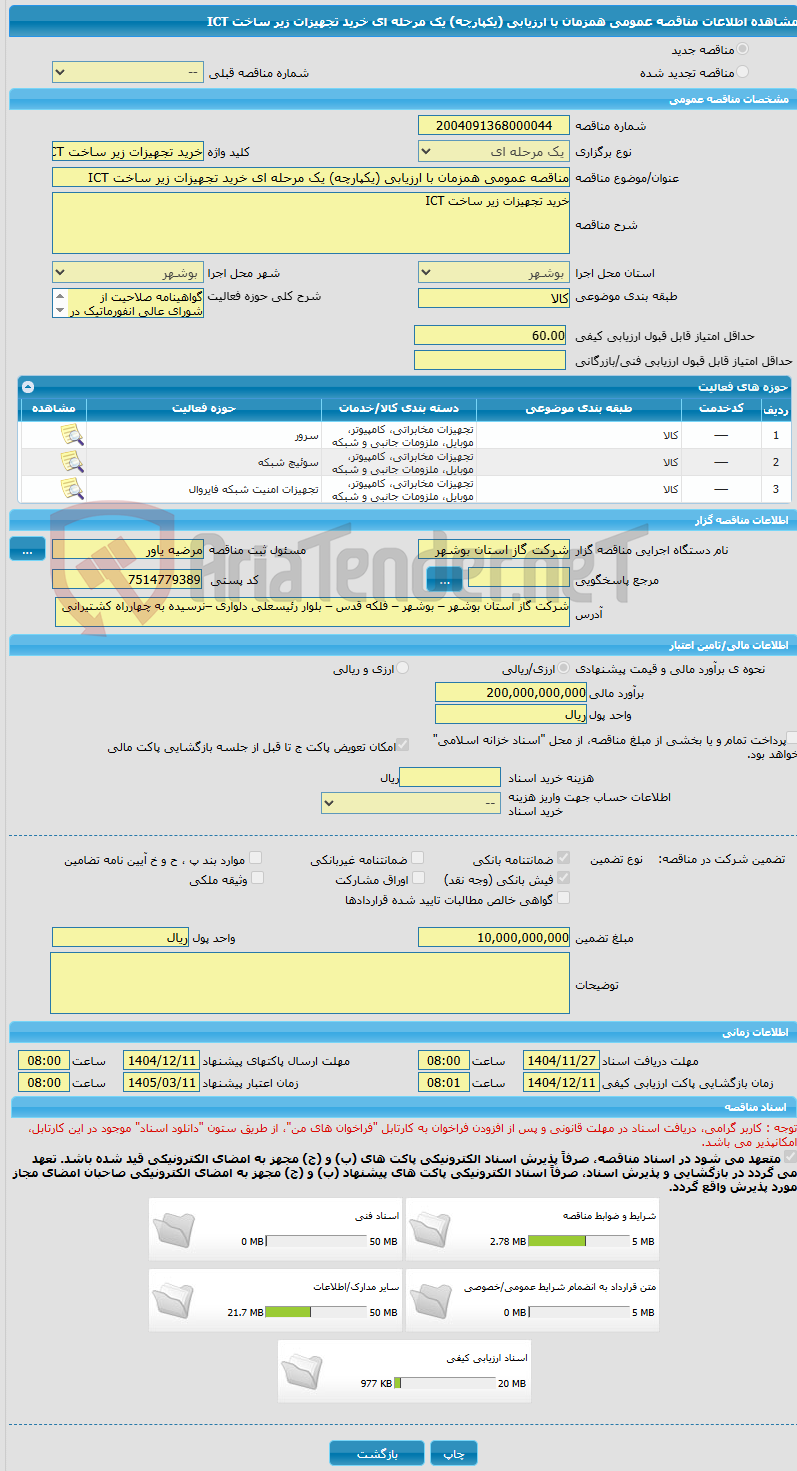
Task: Click the quality envelope opening time 08:01
Action: [x=444, y=1082]
